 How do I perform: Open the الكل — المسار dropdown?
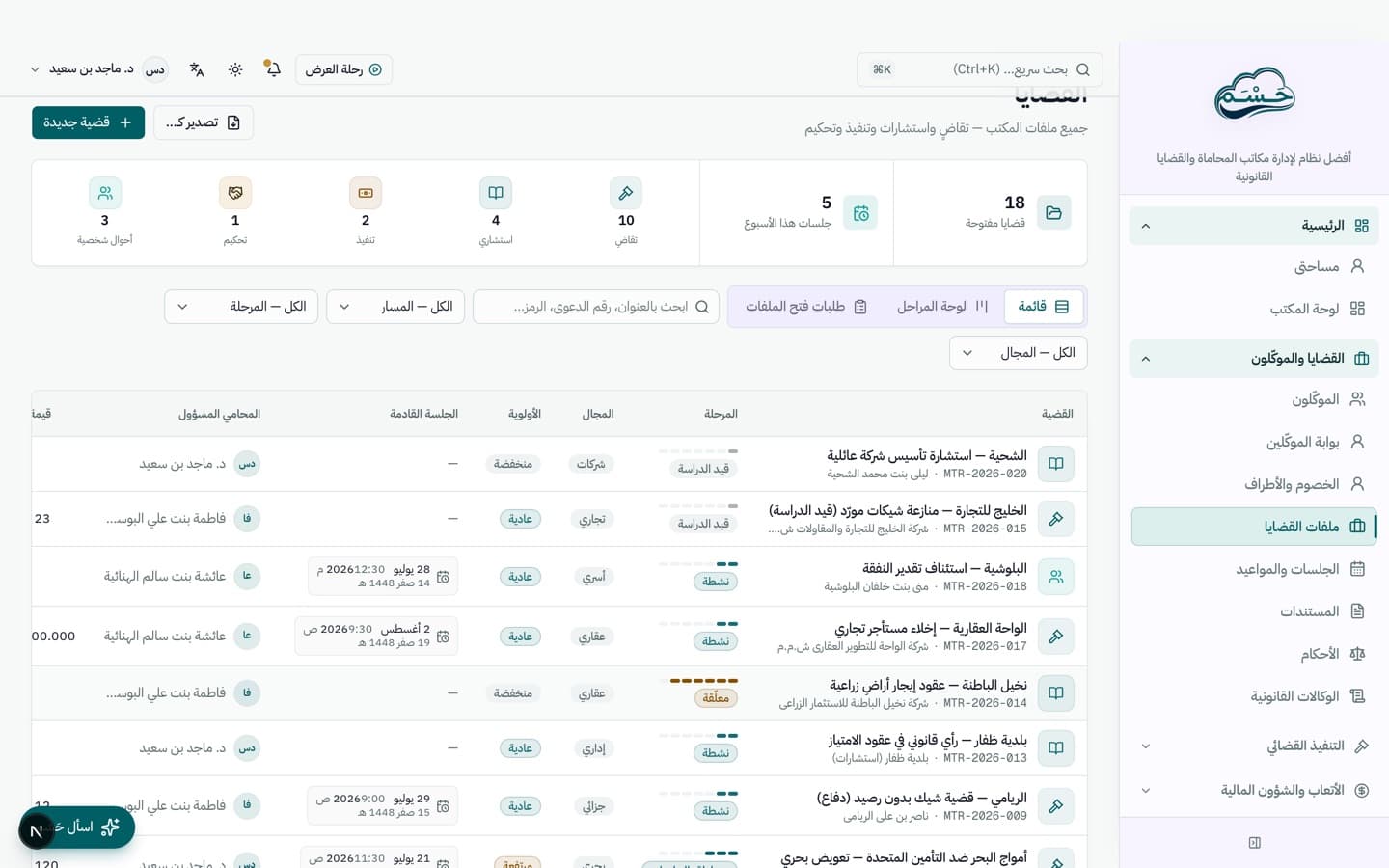pyautogui.click(x=395, y=307)
